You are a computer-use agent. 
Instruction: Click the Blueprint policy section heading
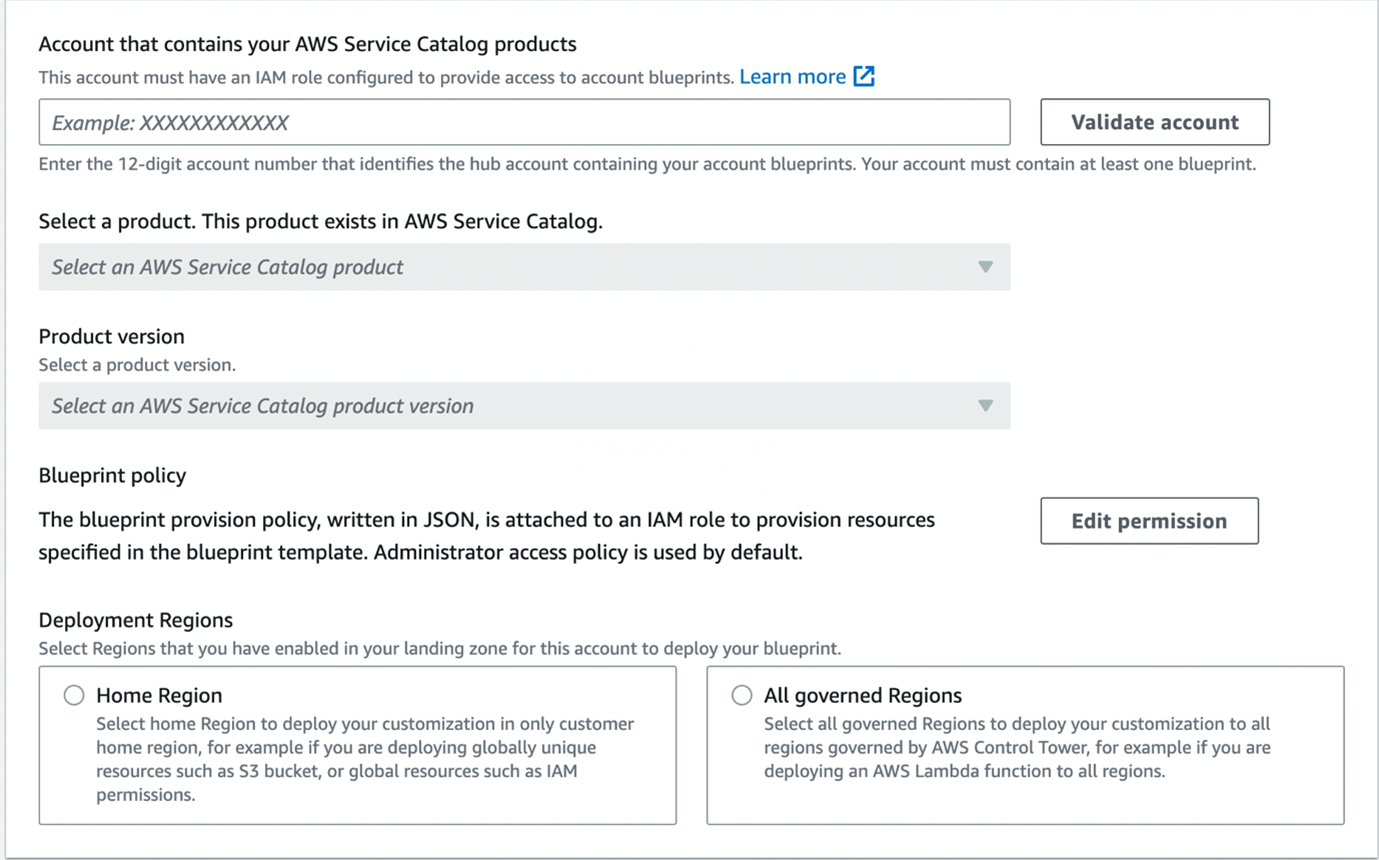(x=112, y=475)
